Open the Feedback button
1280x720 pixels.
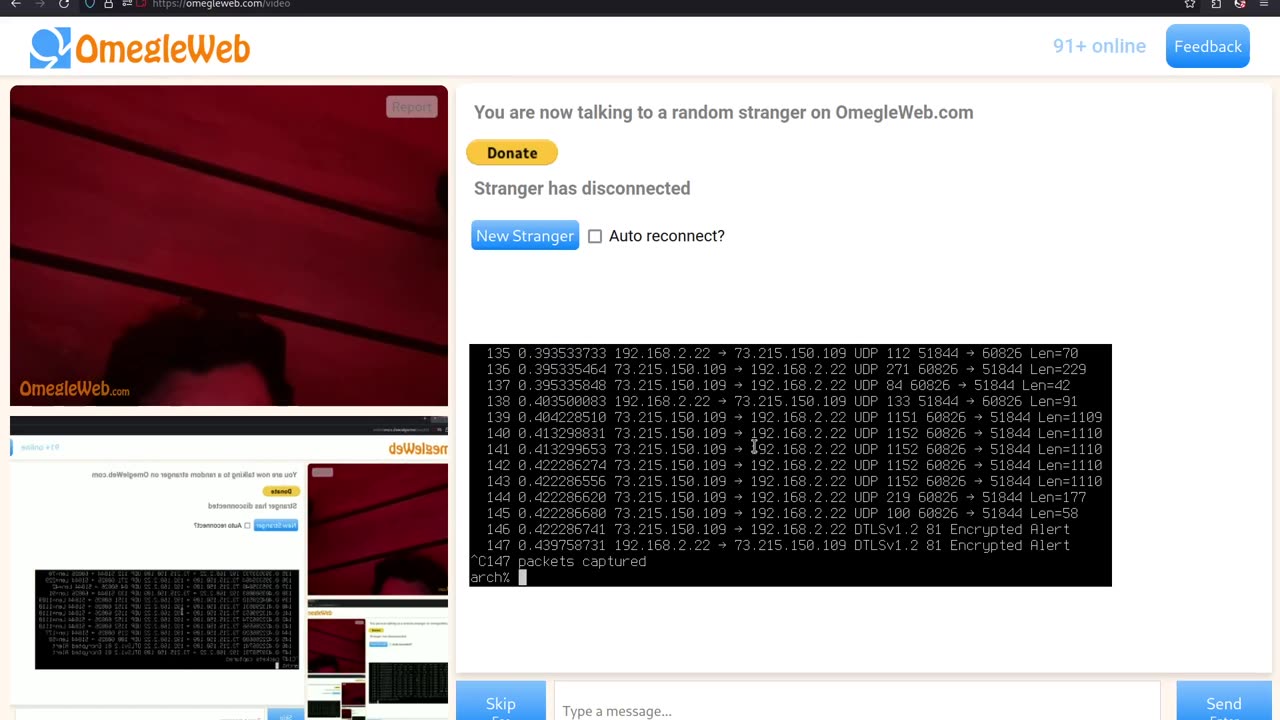click(x=1208, y=47)
